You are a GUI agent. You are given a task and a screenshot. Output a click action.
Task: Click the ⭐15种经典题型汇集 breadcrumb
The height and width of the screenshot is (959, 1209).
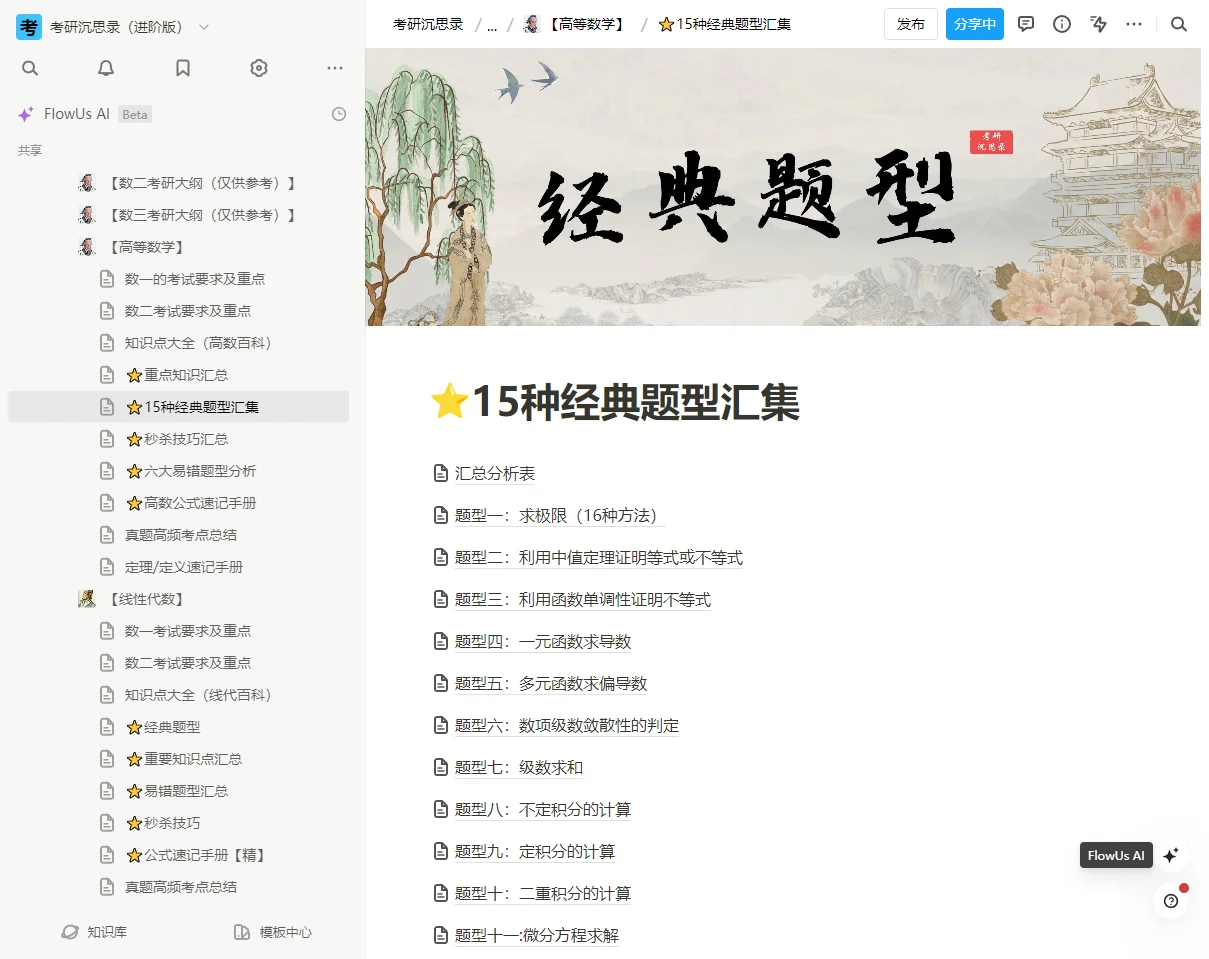[x=725, y=24]
